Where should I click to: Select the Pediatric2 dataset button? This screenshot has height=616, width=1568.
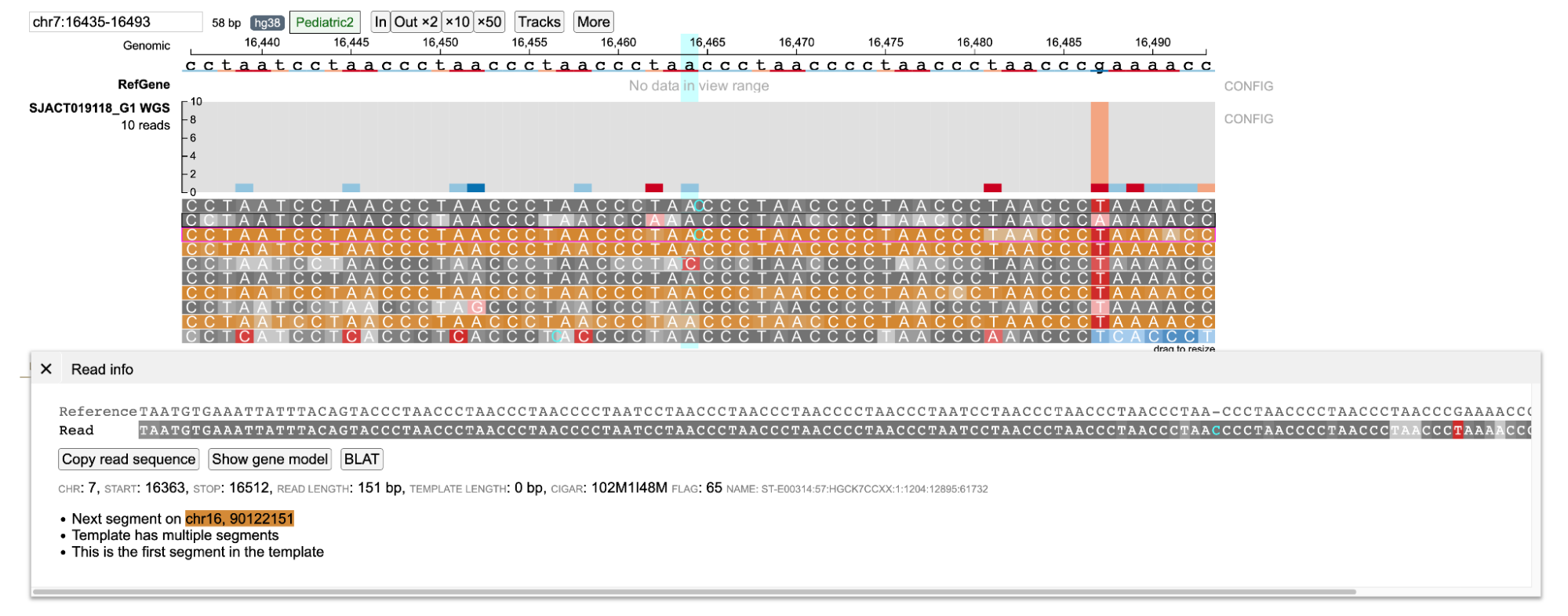click(x=325, y=22)
